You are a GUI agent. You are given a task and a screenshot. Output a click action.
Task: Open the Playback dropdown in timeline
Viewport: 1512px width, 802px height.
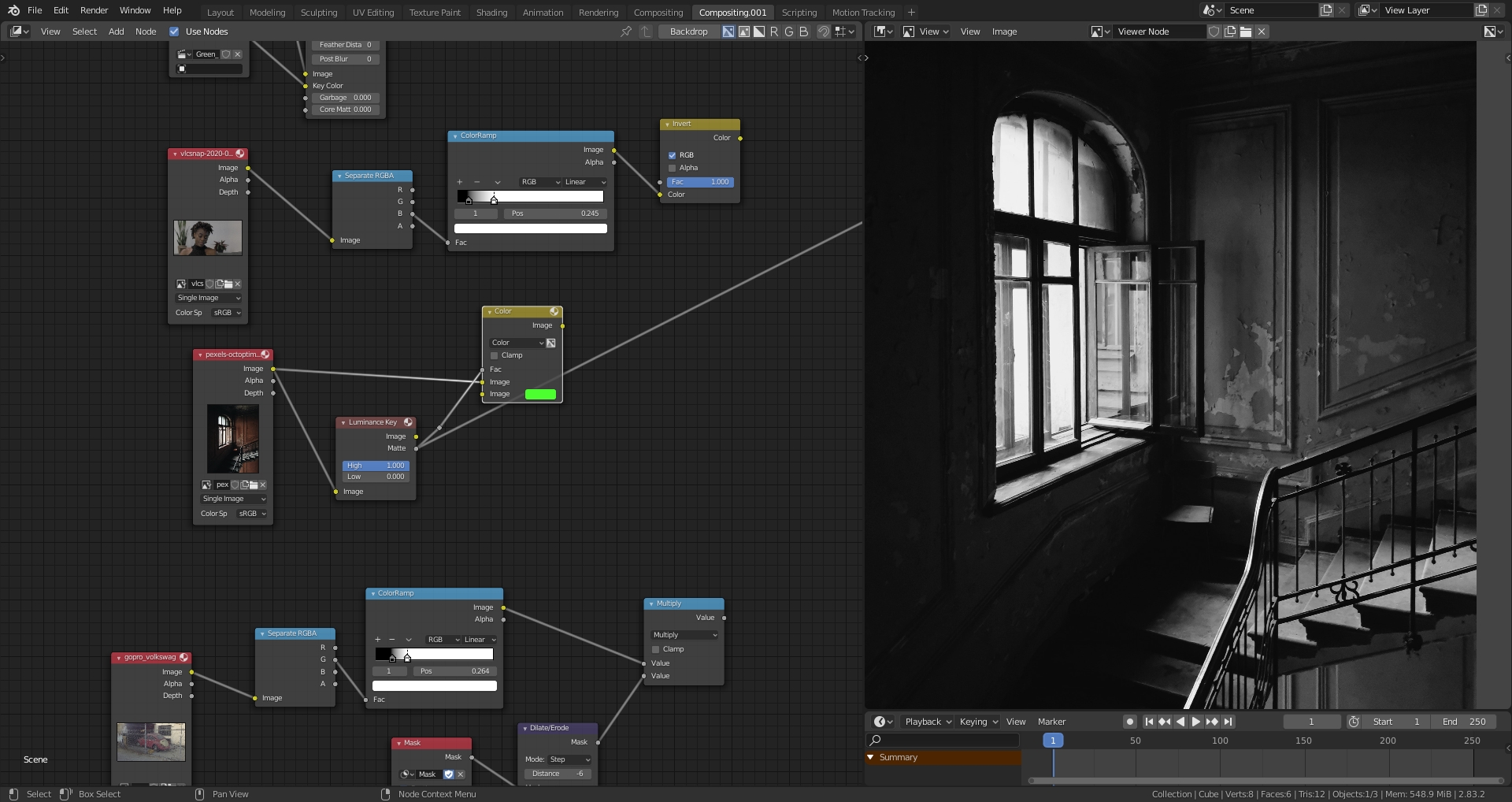(x=928, y=722)
